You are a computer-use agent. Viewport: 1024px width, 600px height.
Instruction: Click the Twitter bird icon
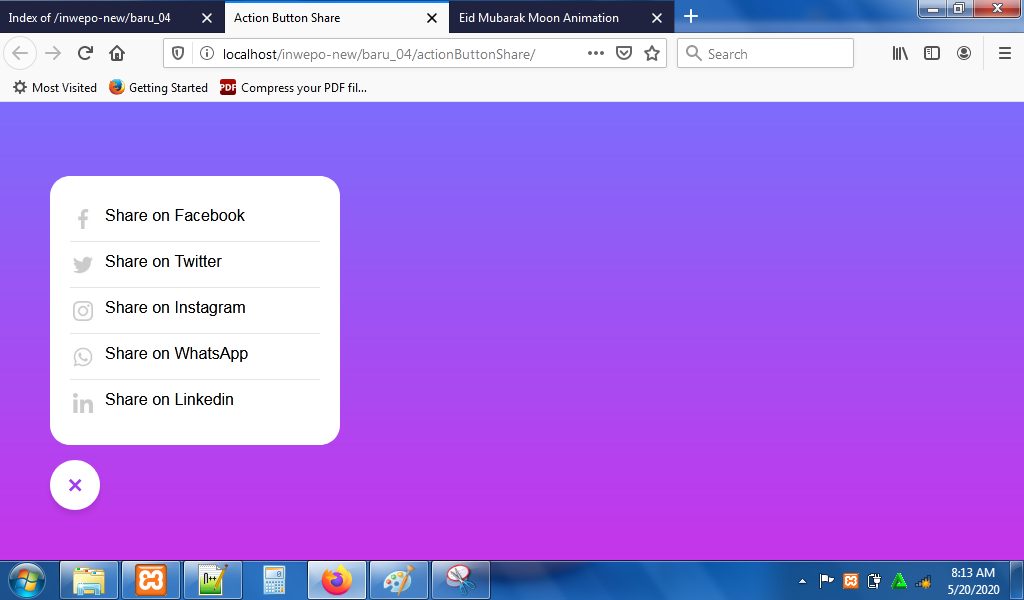(83, 264)
